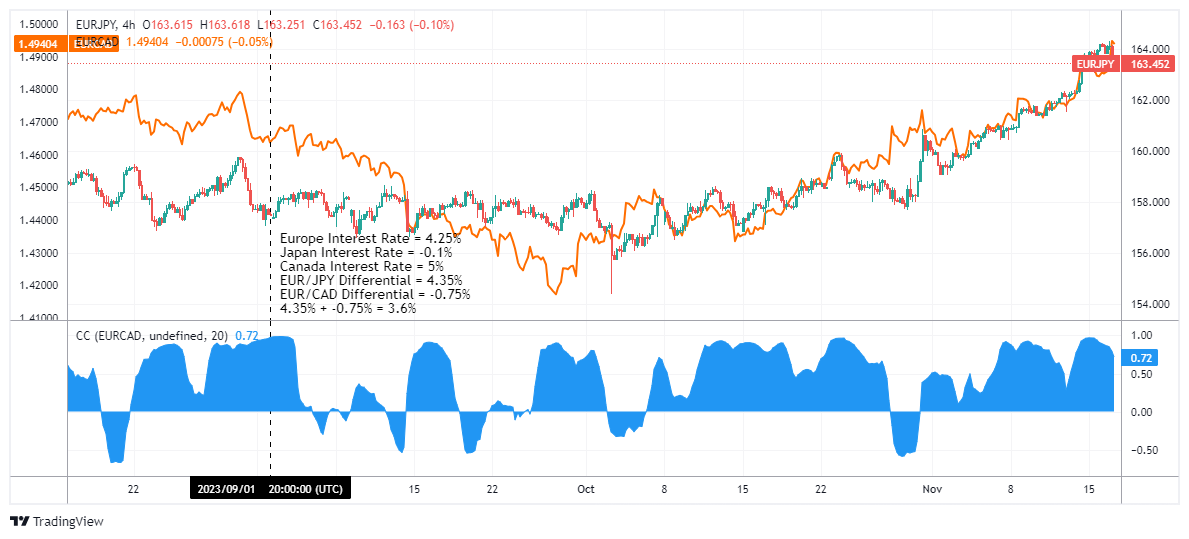Select the 4.35% + -0.75% = 3.6% text
Screen dimensions: 1189x539
click(348, 309)
